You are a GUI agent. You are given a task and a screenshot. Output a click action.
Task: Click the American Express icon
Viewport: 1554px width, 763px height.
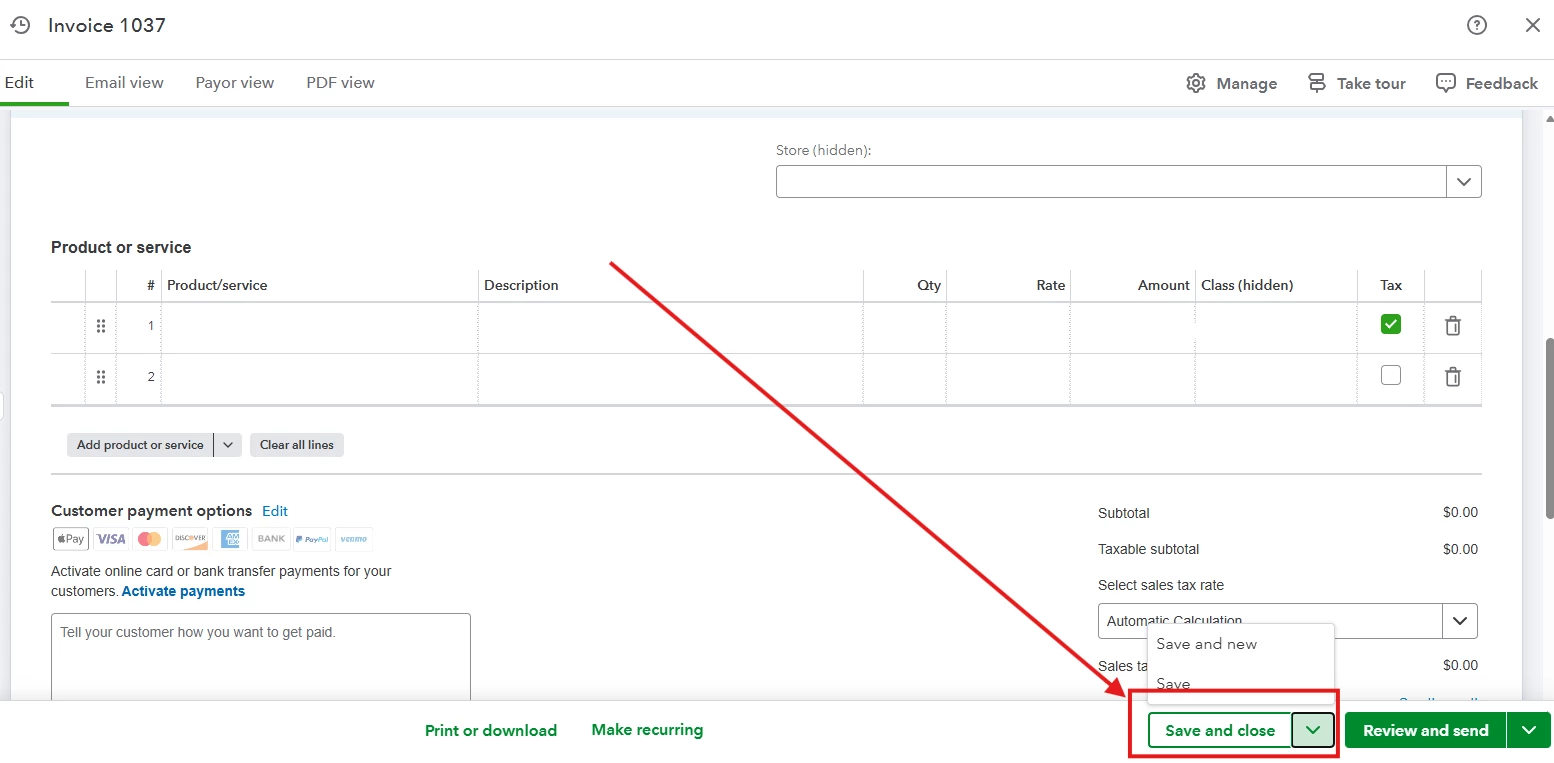[x=230, y=539]
